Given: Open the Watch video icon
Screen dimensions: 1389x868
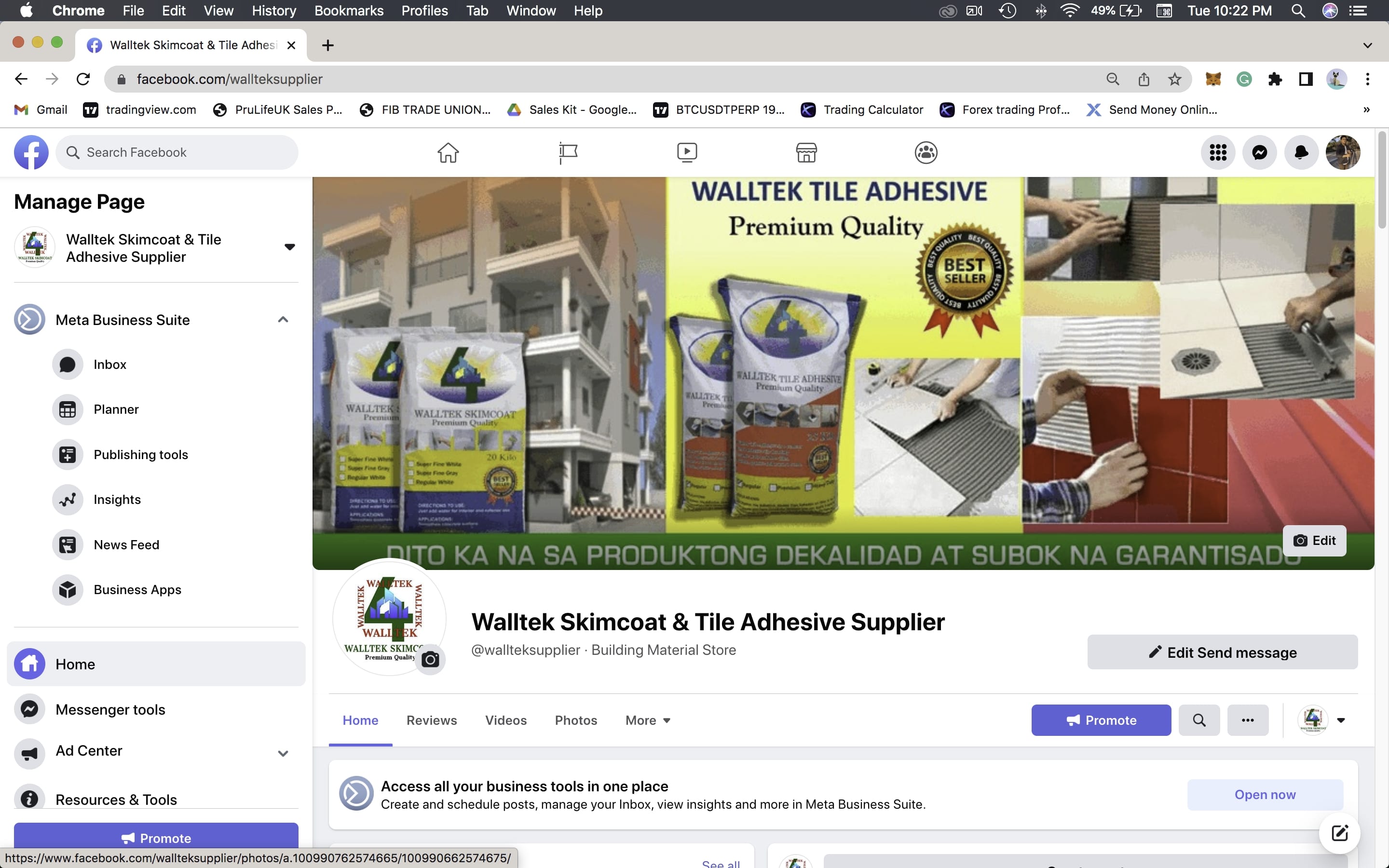Looking at the screenshot, I should pos(686,152).
